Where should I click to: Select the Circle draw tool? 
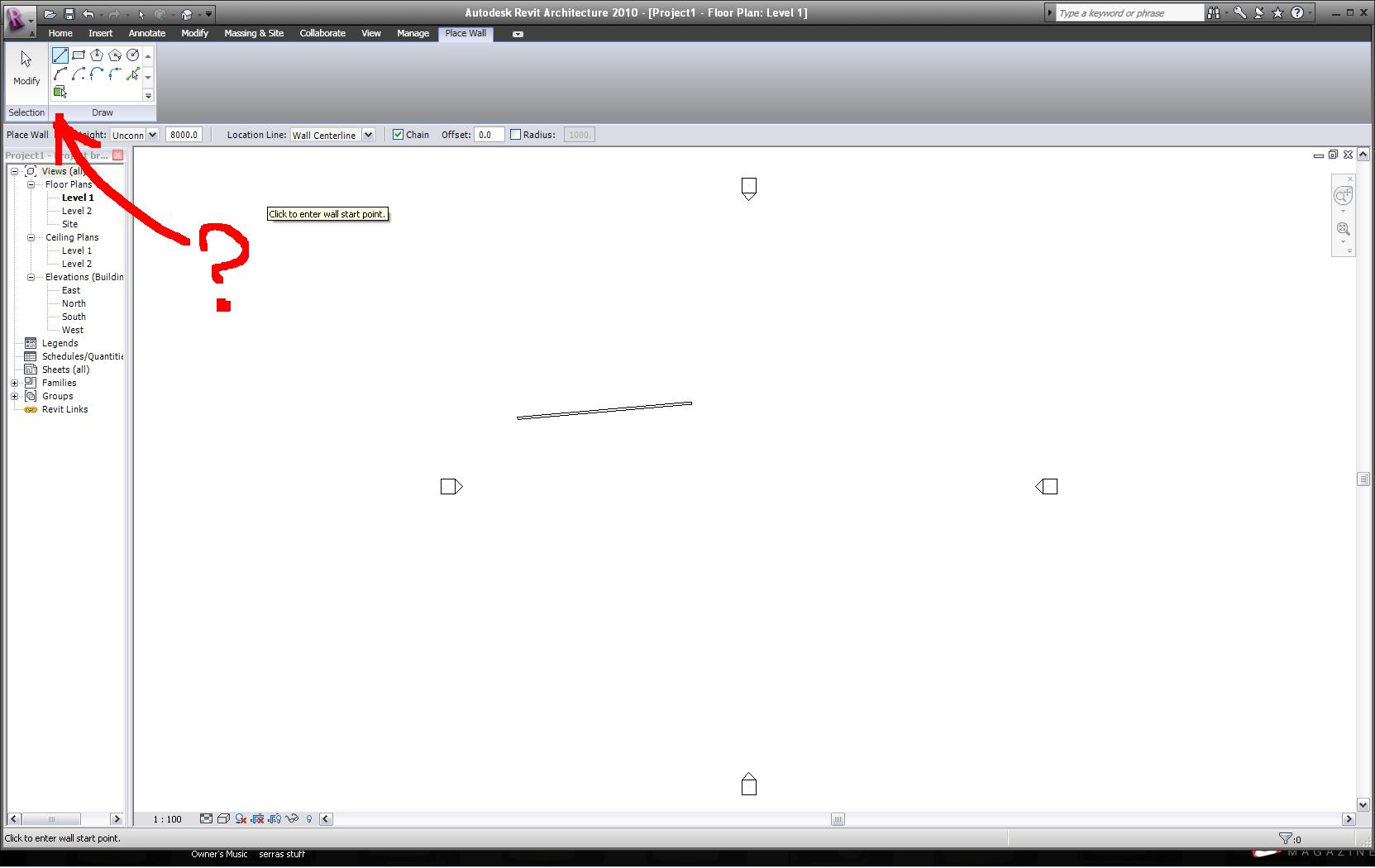tap(133, 55)
